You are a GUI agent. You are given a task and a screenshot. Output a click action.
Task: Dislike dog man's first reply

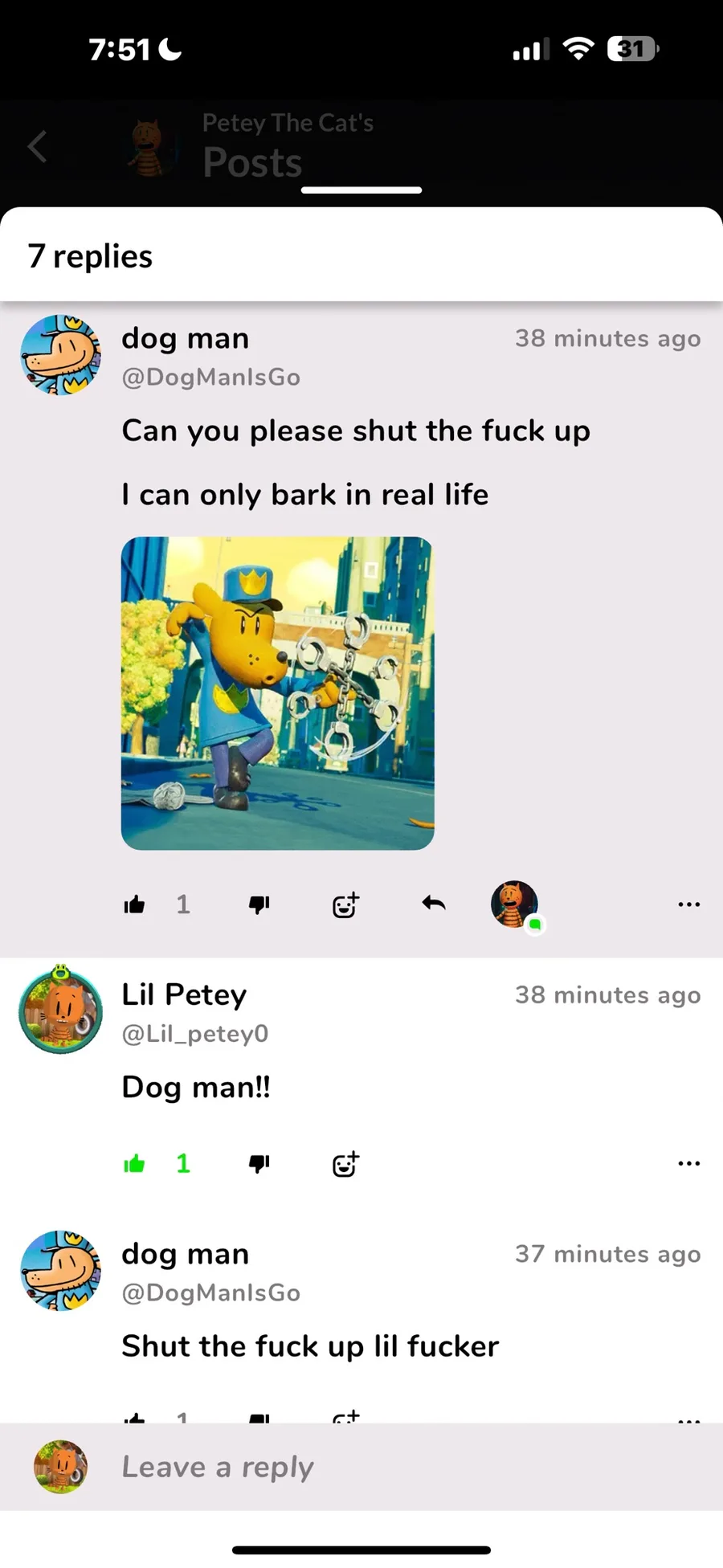tap(259, 905)
